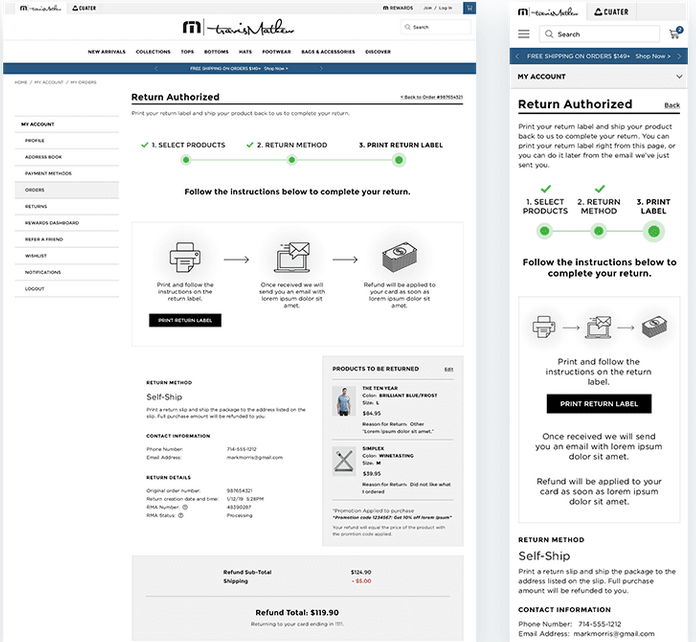Click the desktop money stack illustration

pos(399,257)
